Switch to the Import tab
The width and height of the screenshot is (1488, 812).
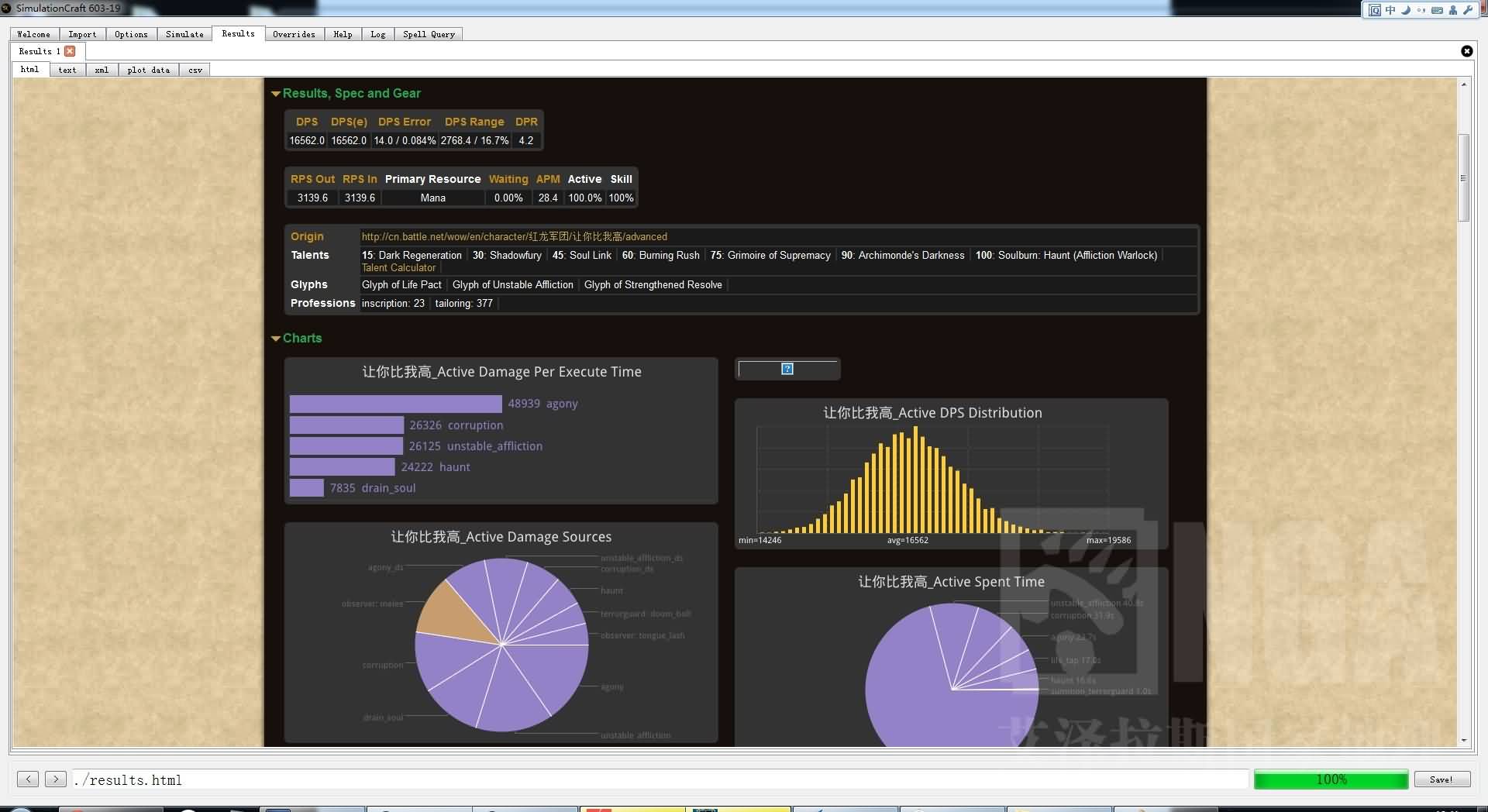82,34
